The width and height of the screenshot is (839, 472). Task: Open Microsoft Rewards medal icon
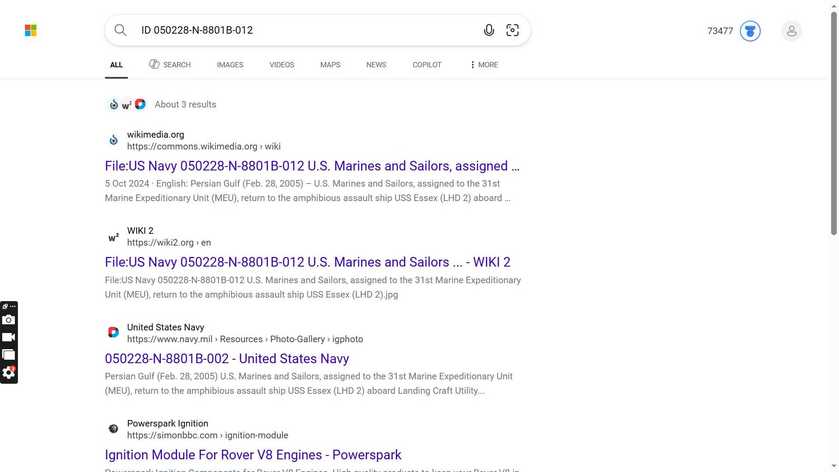pyautogui.click(x=750, y=31)
